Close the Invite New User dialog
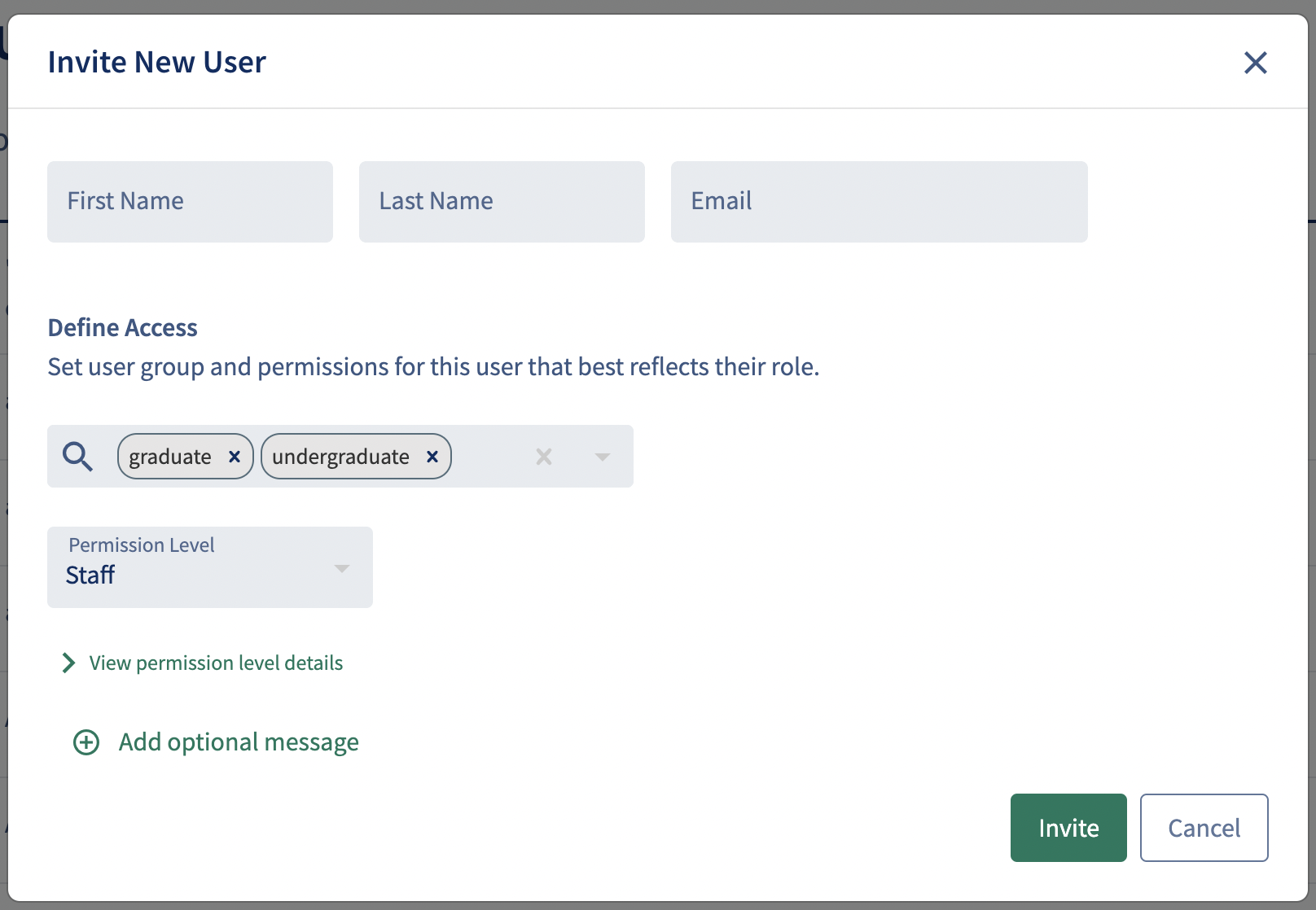1316x910 pixels. [1255, 63]
